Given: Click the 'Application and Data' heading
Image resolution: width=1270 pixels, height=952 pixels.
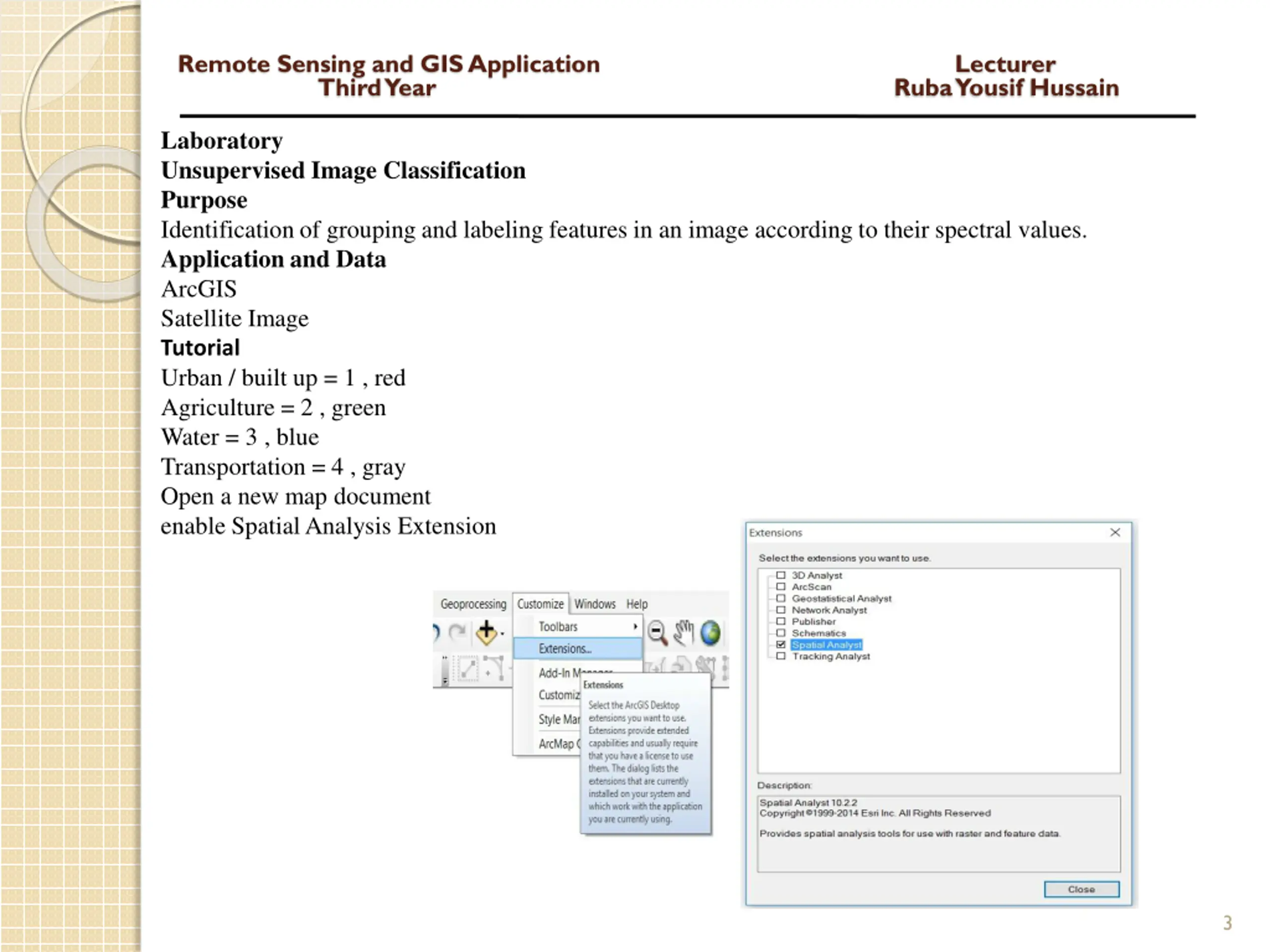Looking at the screenshot, I should click(x=273, y=259).
